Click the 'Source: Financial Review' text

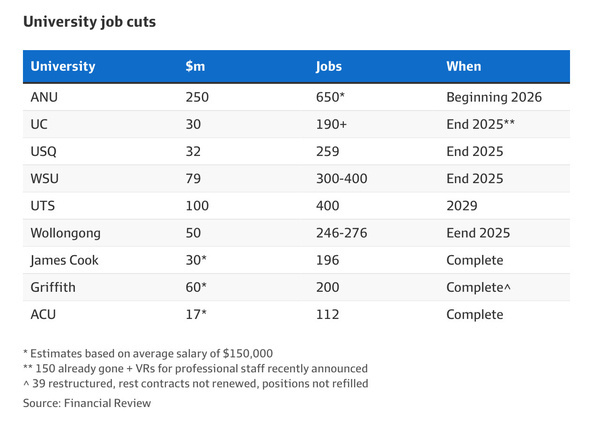click(x=87, y=401)
